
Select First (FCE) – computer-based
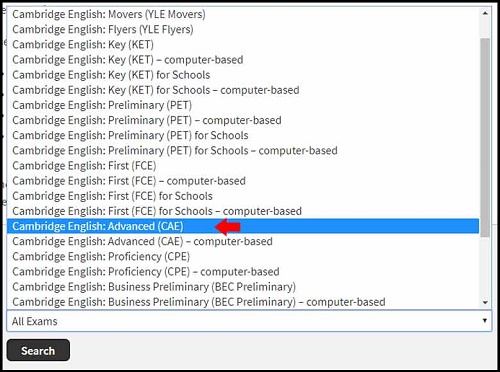pyautogui.click(x=243, y=181)
